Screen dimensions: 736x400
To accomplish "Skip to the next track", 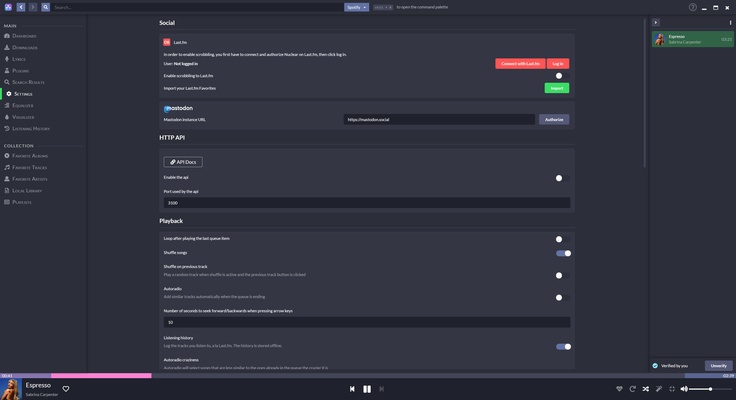I will (x=382, y=389).
